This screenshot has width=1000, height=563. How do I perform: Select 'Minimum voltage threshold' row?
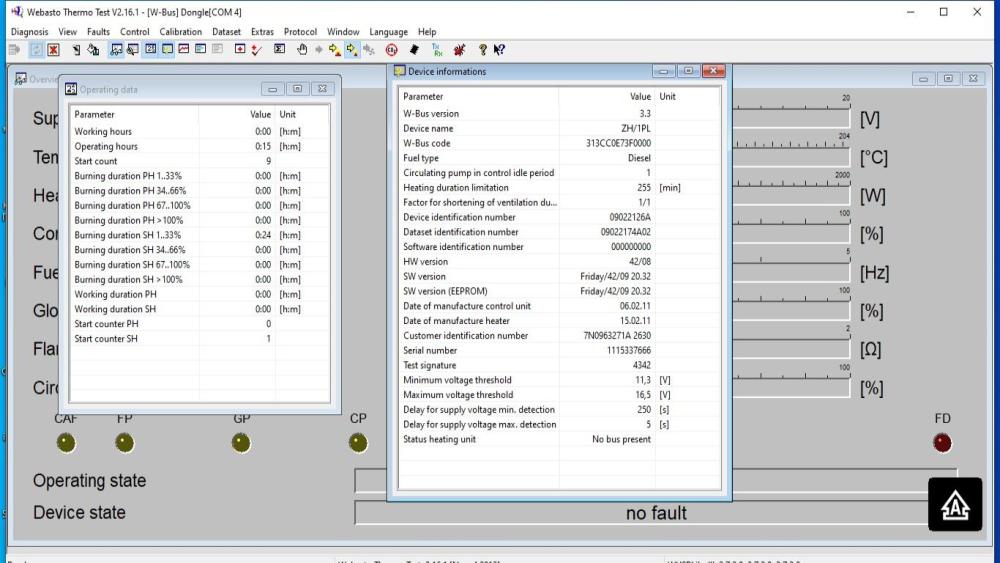(559, 380)
